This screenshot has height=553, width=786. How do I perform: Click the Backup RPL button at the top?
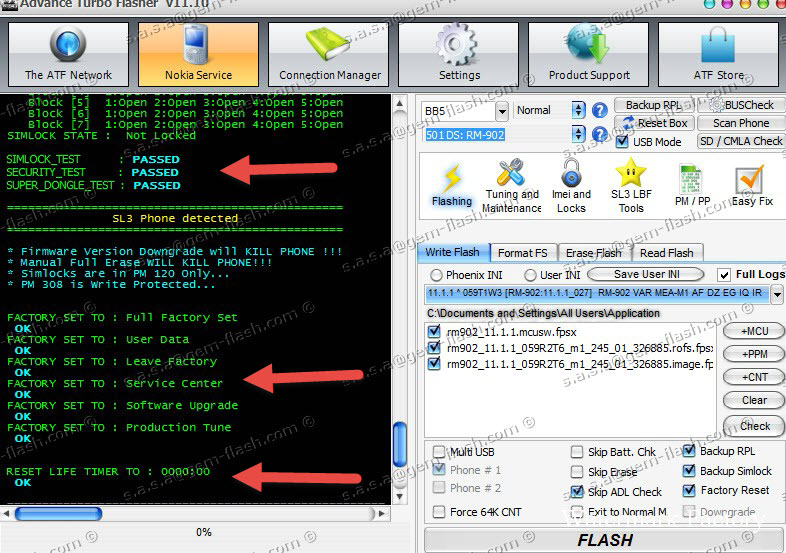pos(654,105)
